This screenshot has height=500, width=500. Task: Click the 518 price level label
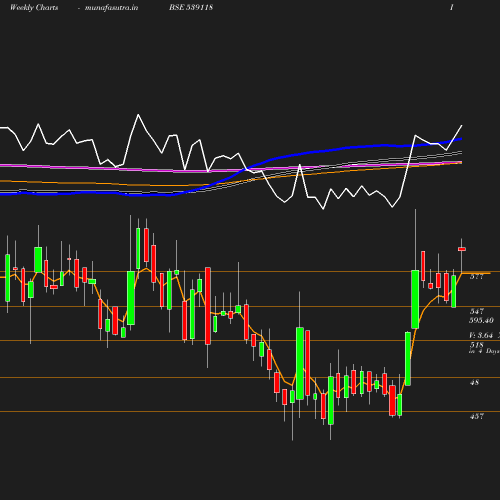tap(476, 345)
